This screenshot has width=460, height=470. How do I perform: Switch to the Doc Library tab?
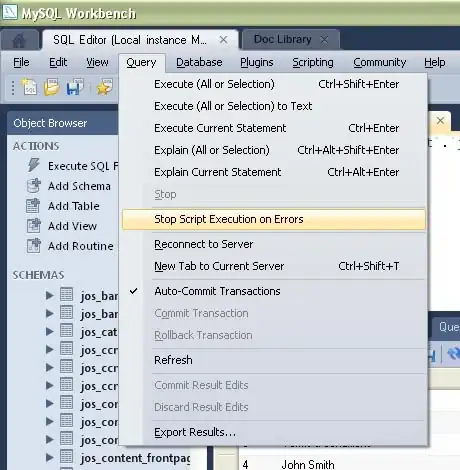283,39
